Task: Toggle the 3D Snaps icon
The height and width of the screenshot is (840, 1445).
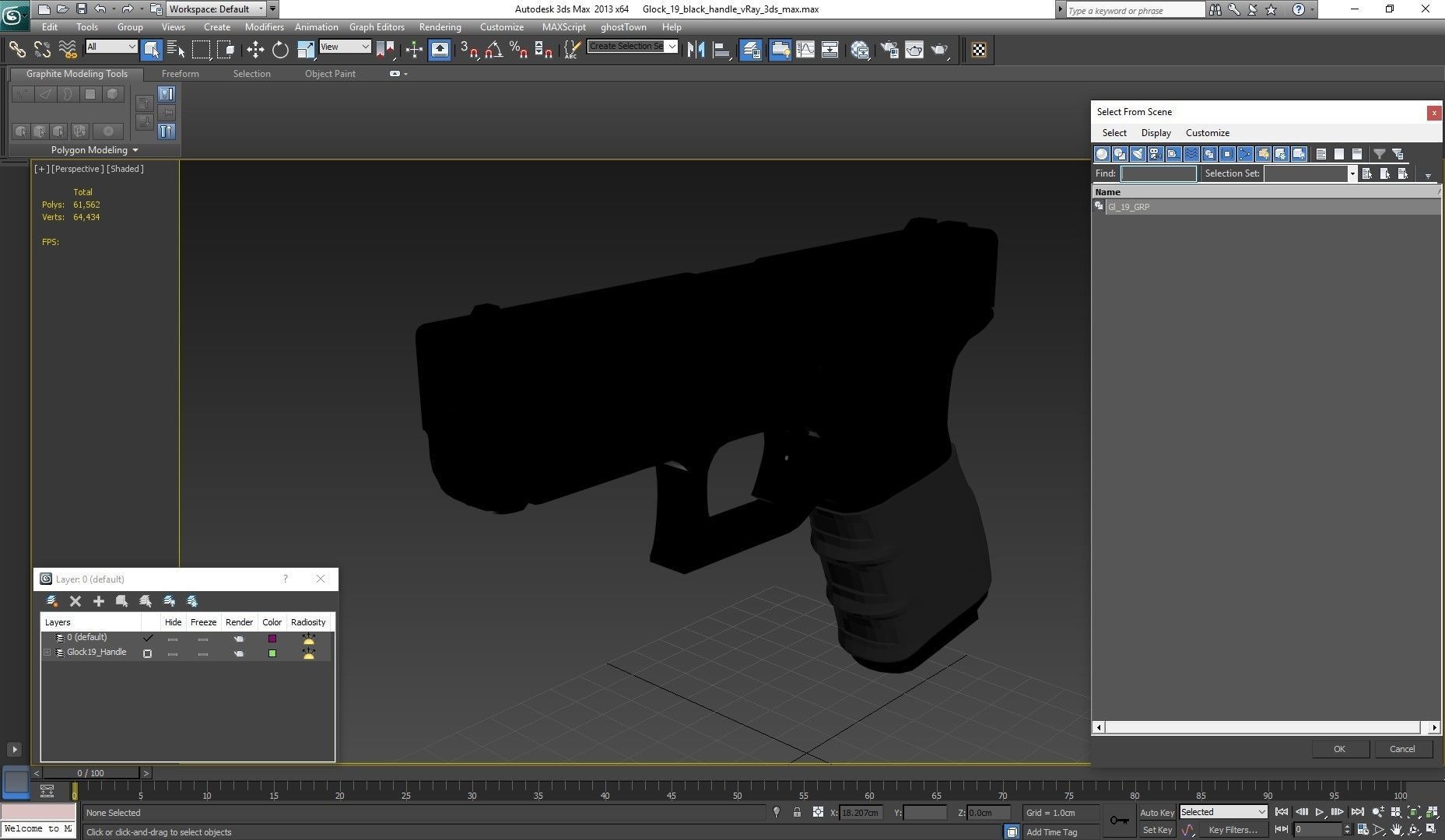Action: (468, 50)
